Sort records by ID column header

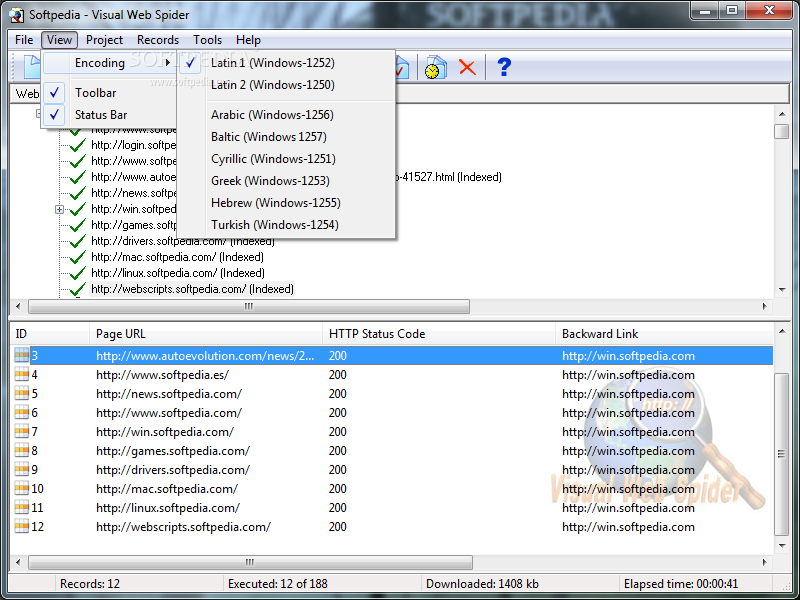click(x=50, y=334)
